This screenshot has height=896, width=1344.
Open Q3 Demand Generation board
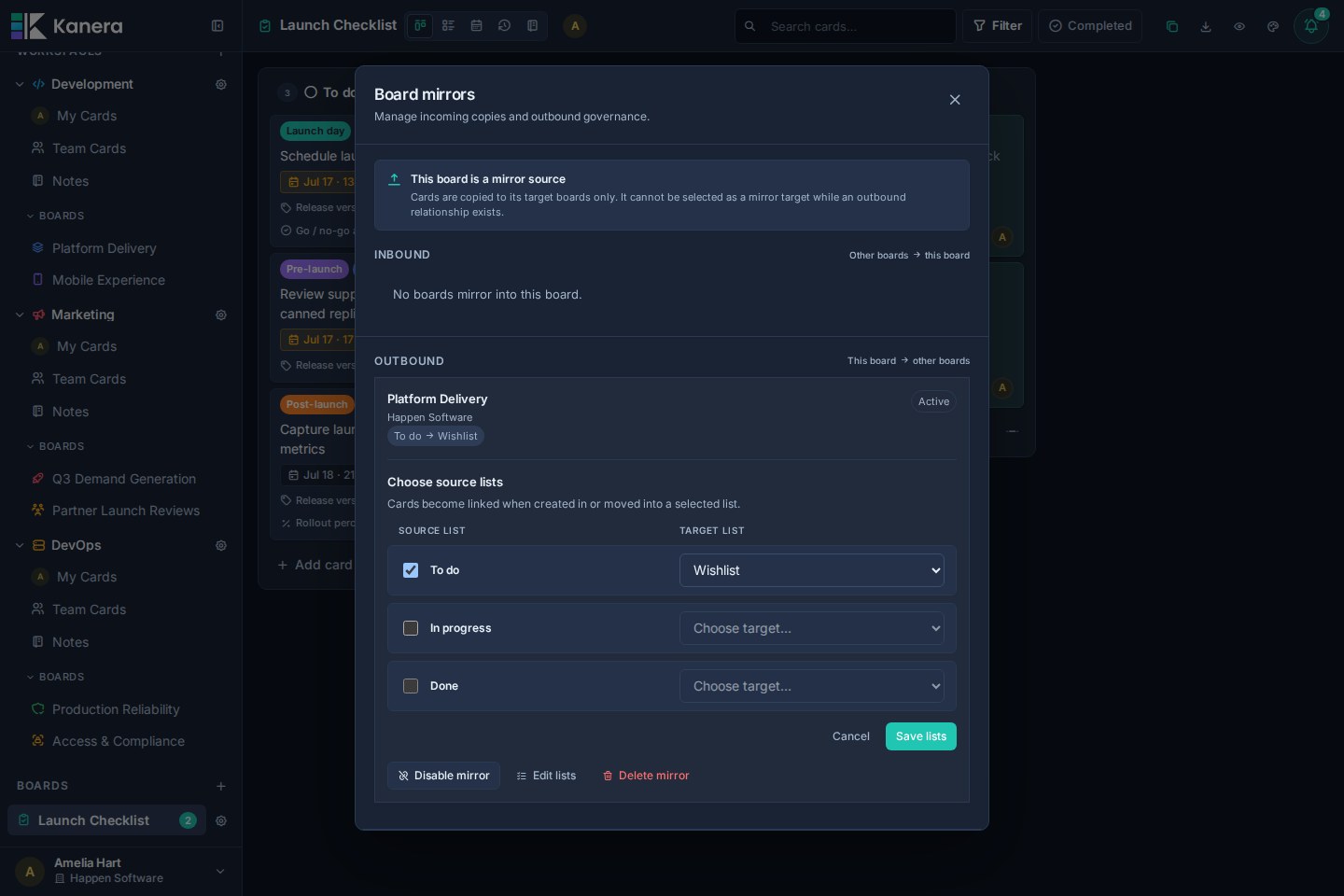124,479
